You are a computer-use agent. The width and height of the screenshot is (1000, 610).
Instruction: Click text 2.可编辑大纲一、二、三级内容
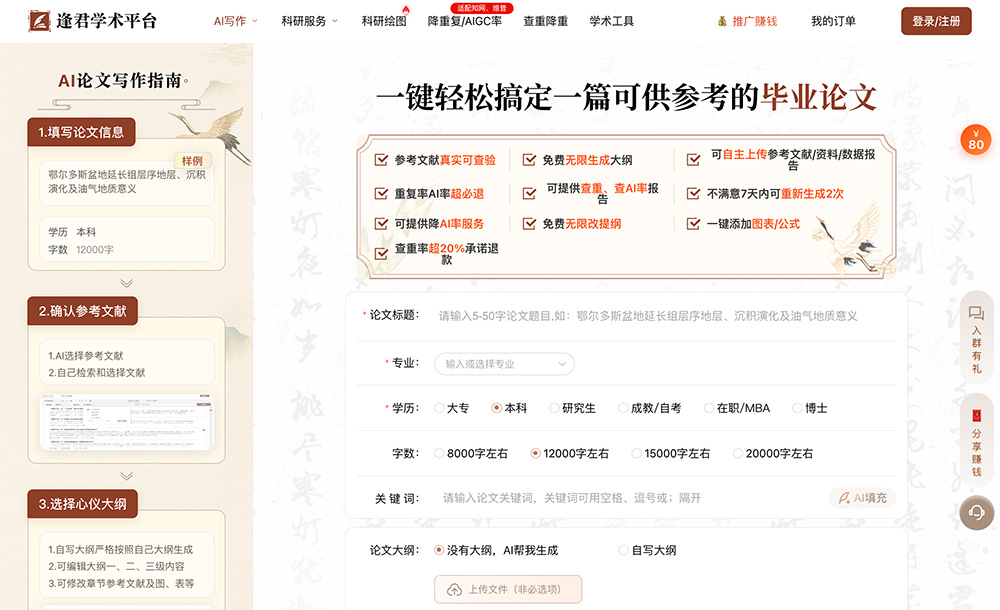pos(116,566)
